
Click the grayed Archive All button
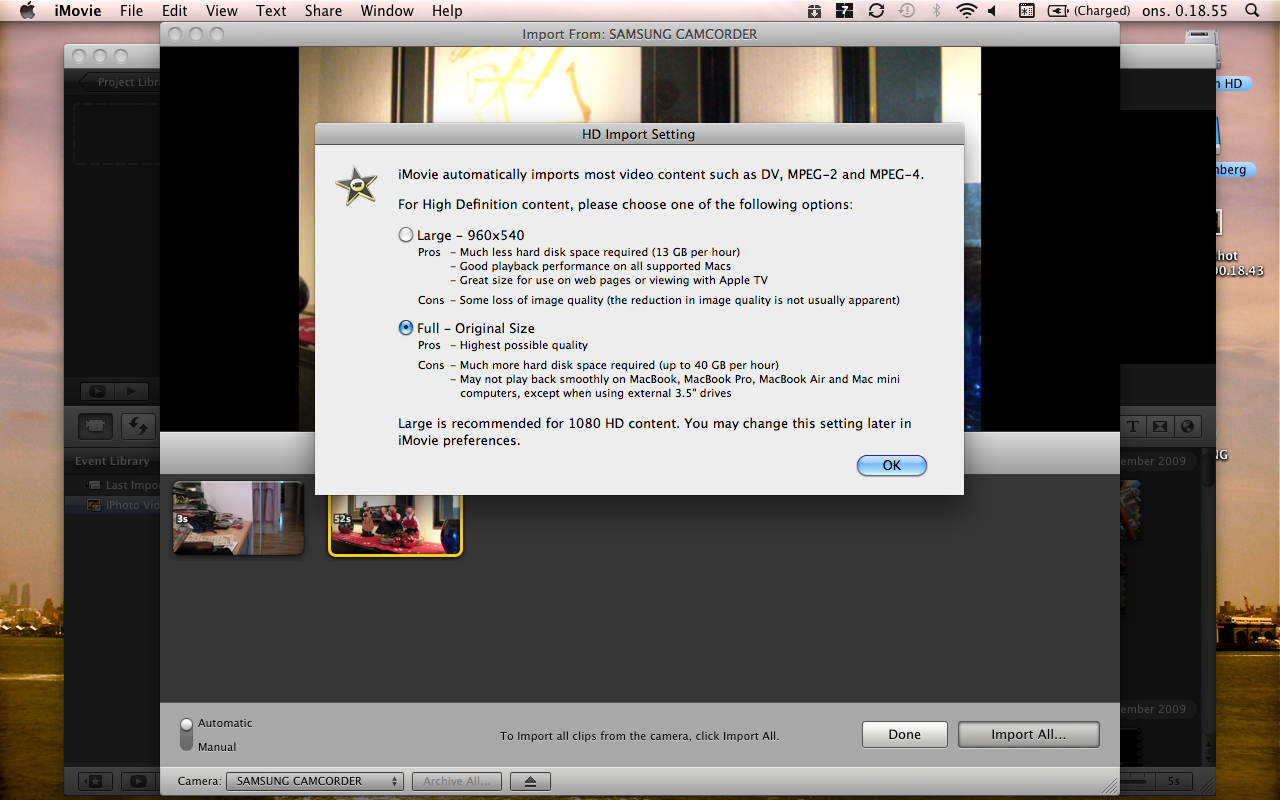point(456,781)
